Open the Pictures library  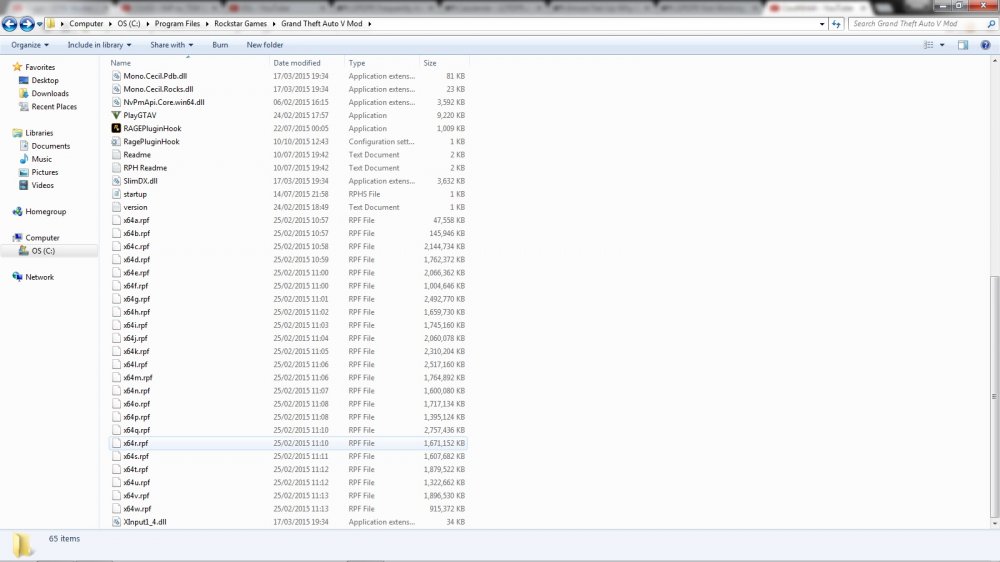(45, 172)
